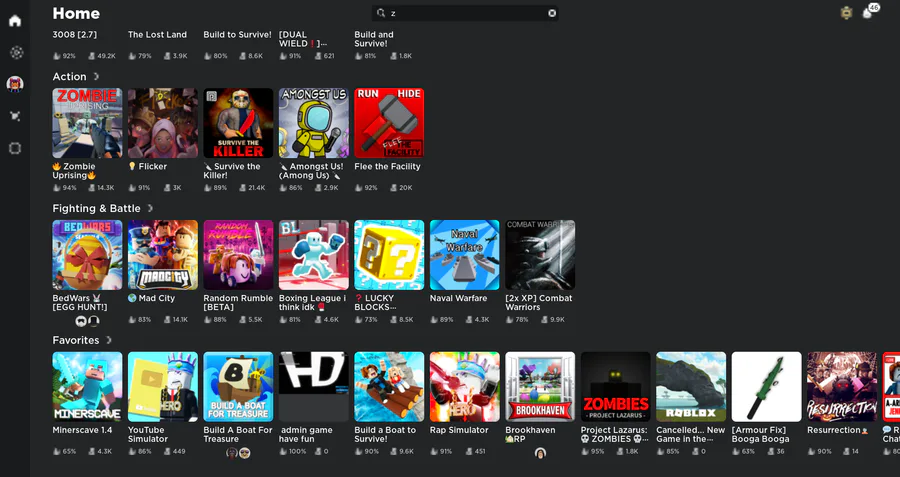The image size is (900, 477).
Task: Open the Booga Booga knife thumbnail
Action: (767, 387)
